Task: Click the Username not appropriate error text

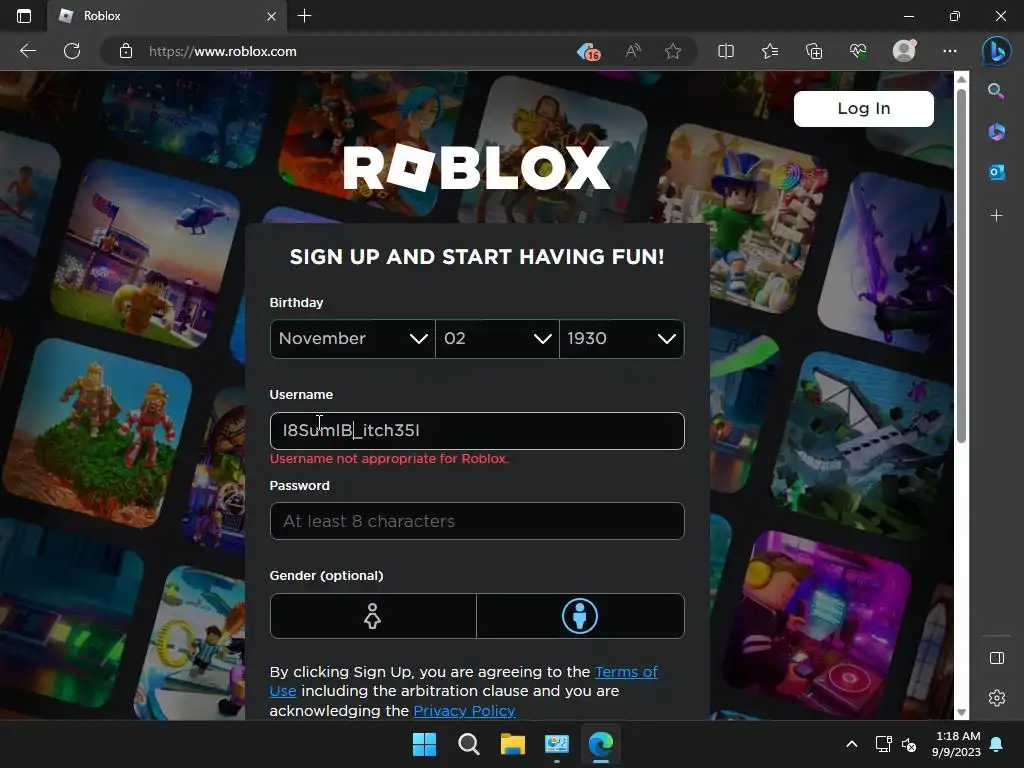Action: 389,458
